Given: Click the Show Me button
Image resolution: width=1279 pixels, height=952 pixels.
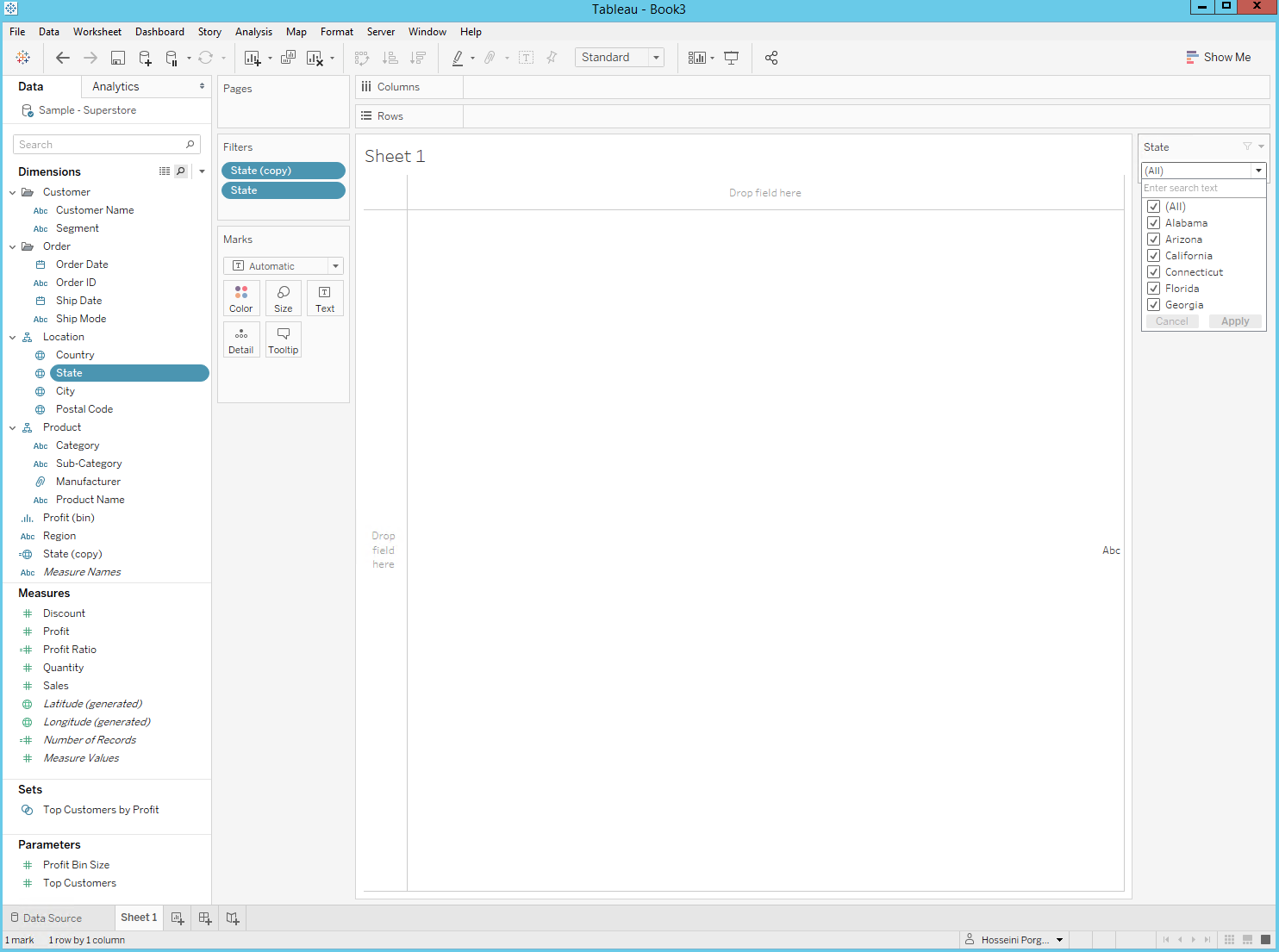Looking at the screenshot, I should 1218,58.
